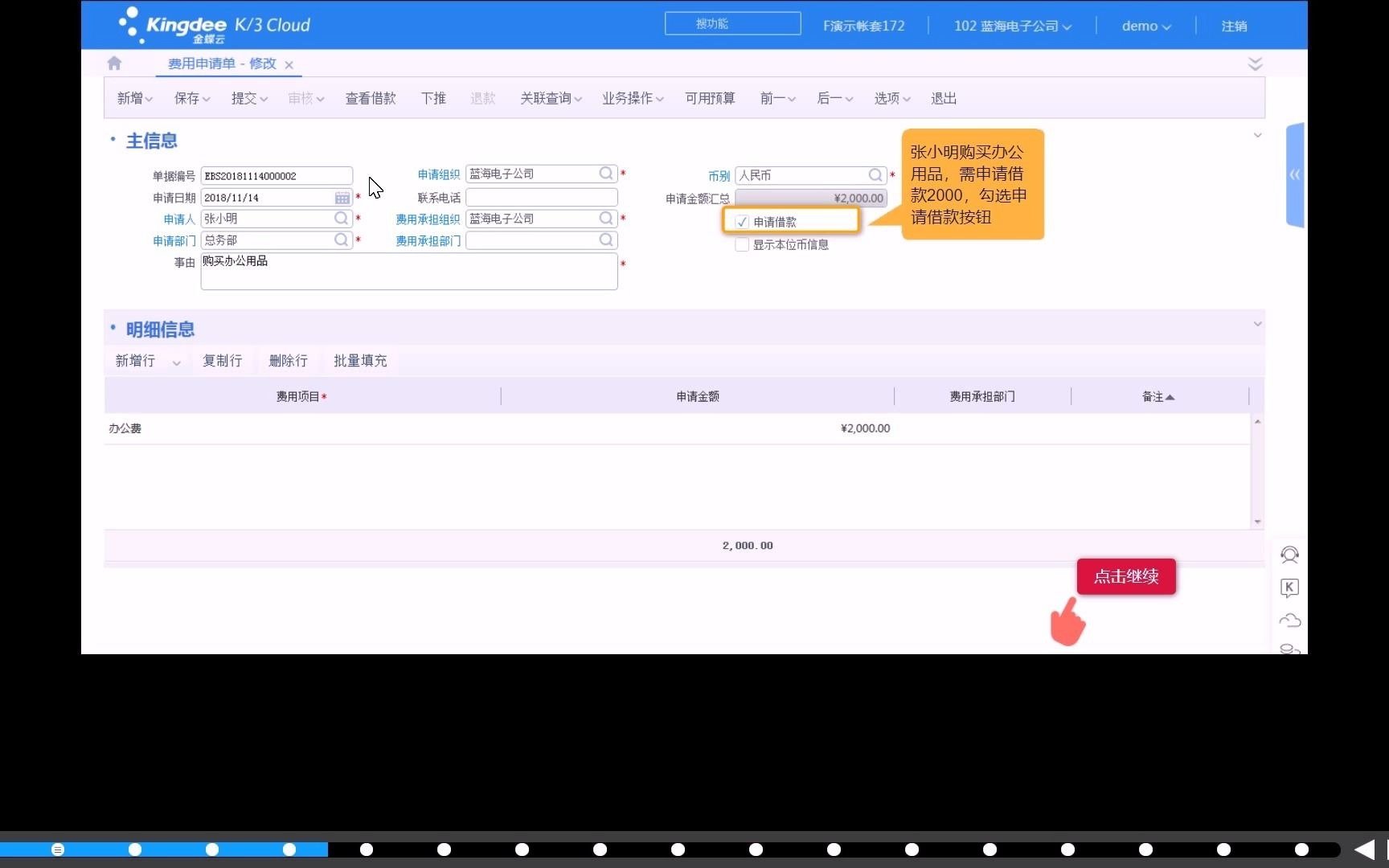Image resolution: width=1389 pixels, height=868 pixels.
Task: Sort by the 备注 column header
Action: (1157, 396)
